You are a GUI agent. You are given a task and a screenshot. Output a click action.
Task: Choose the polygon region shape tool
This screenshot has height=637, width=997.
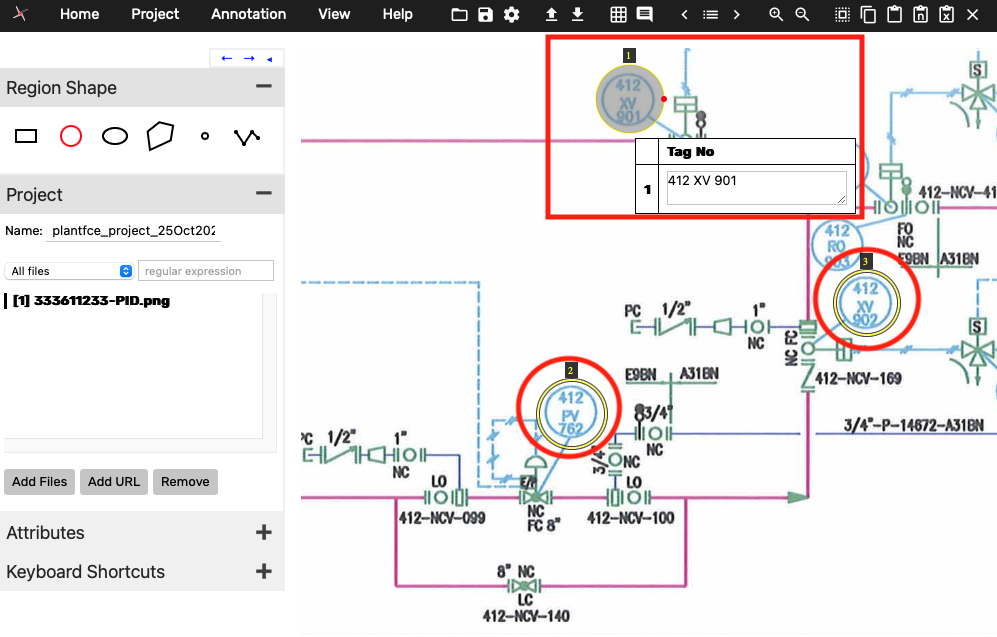point(160,136)
